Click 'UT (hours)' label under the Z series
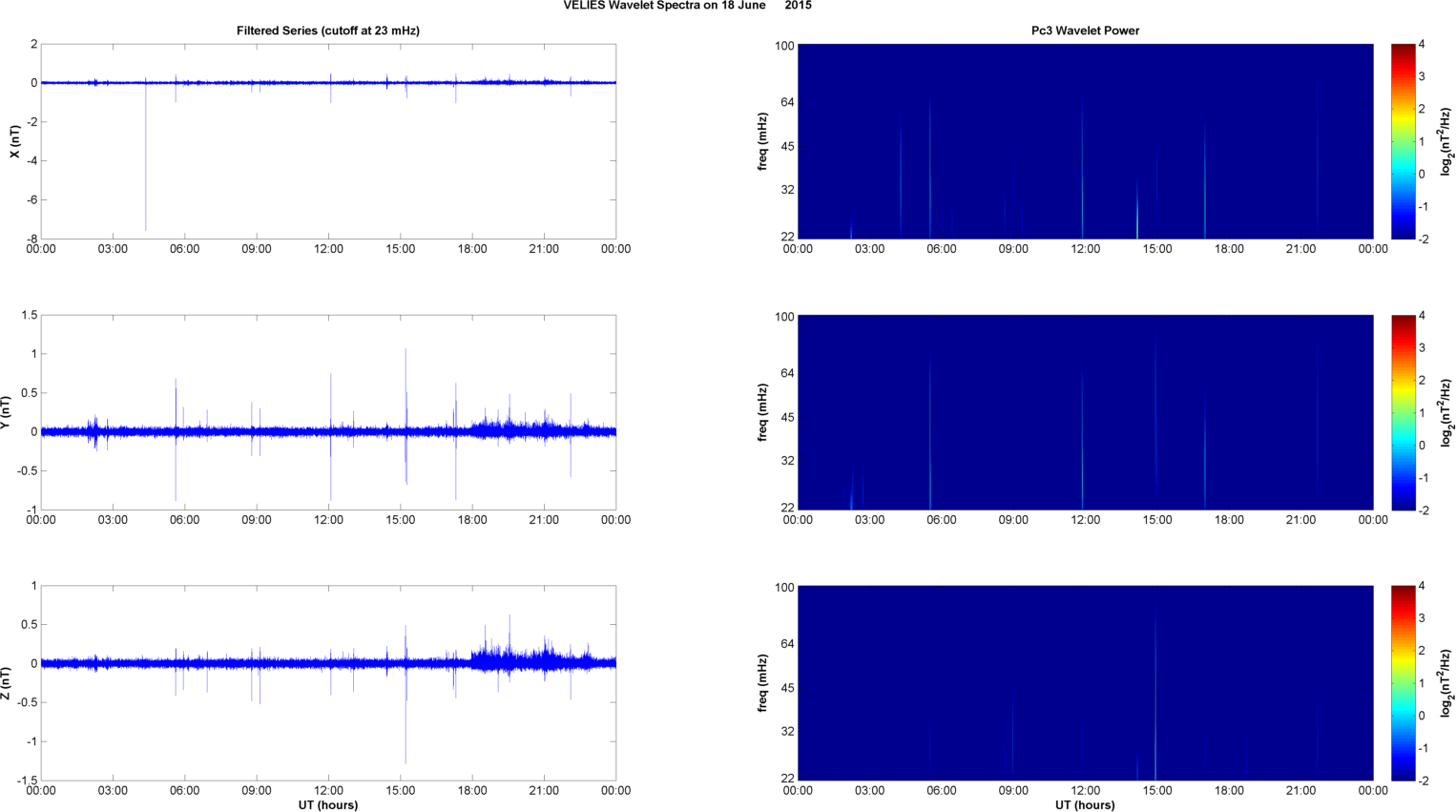This screenshot has height=812, width=1456. click(328, 805)
